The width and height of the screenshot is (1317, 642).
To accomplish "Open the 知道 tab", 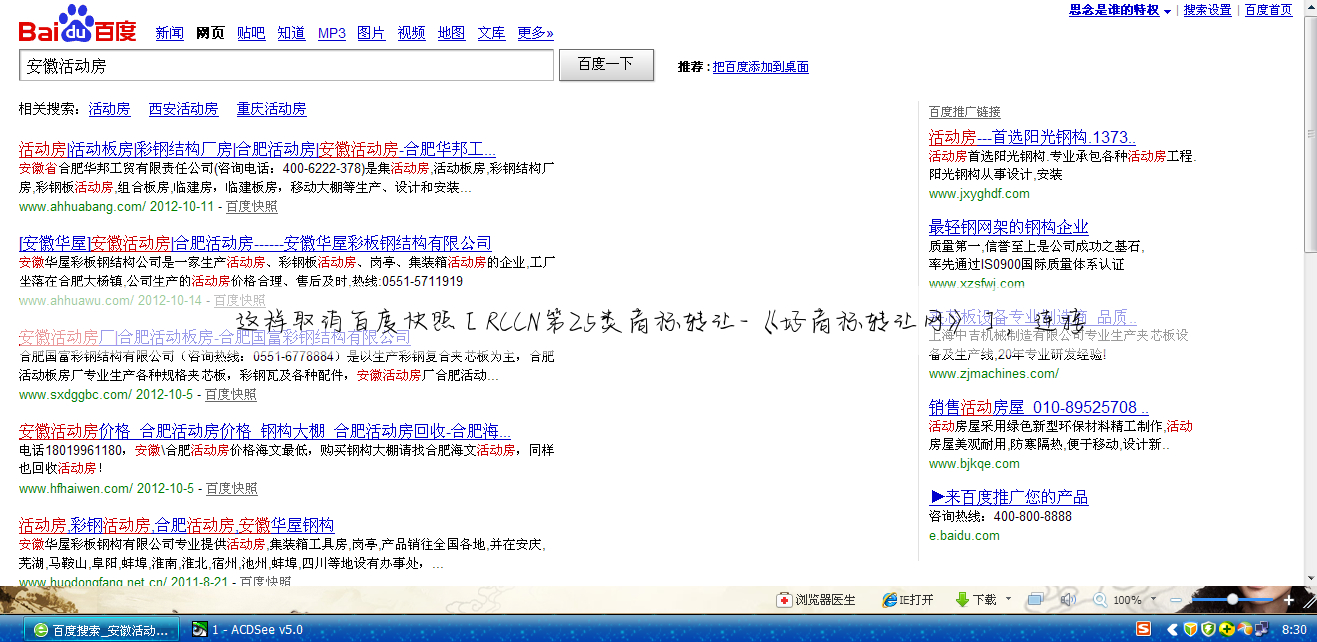I will click(x=291, y=33).
